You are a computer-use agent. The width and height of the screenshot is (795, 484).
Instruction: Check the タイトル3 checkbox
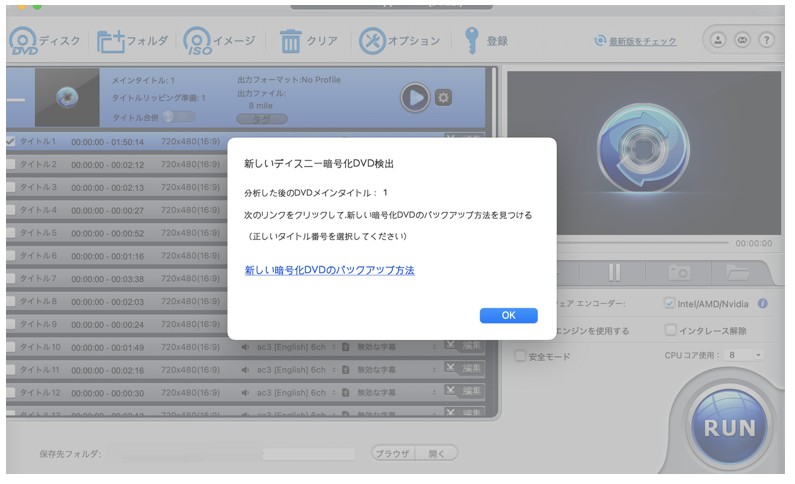pos(10,187)
